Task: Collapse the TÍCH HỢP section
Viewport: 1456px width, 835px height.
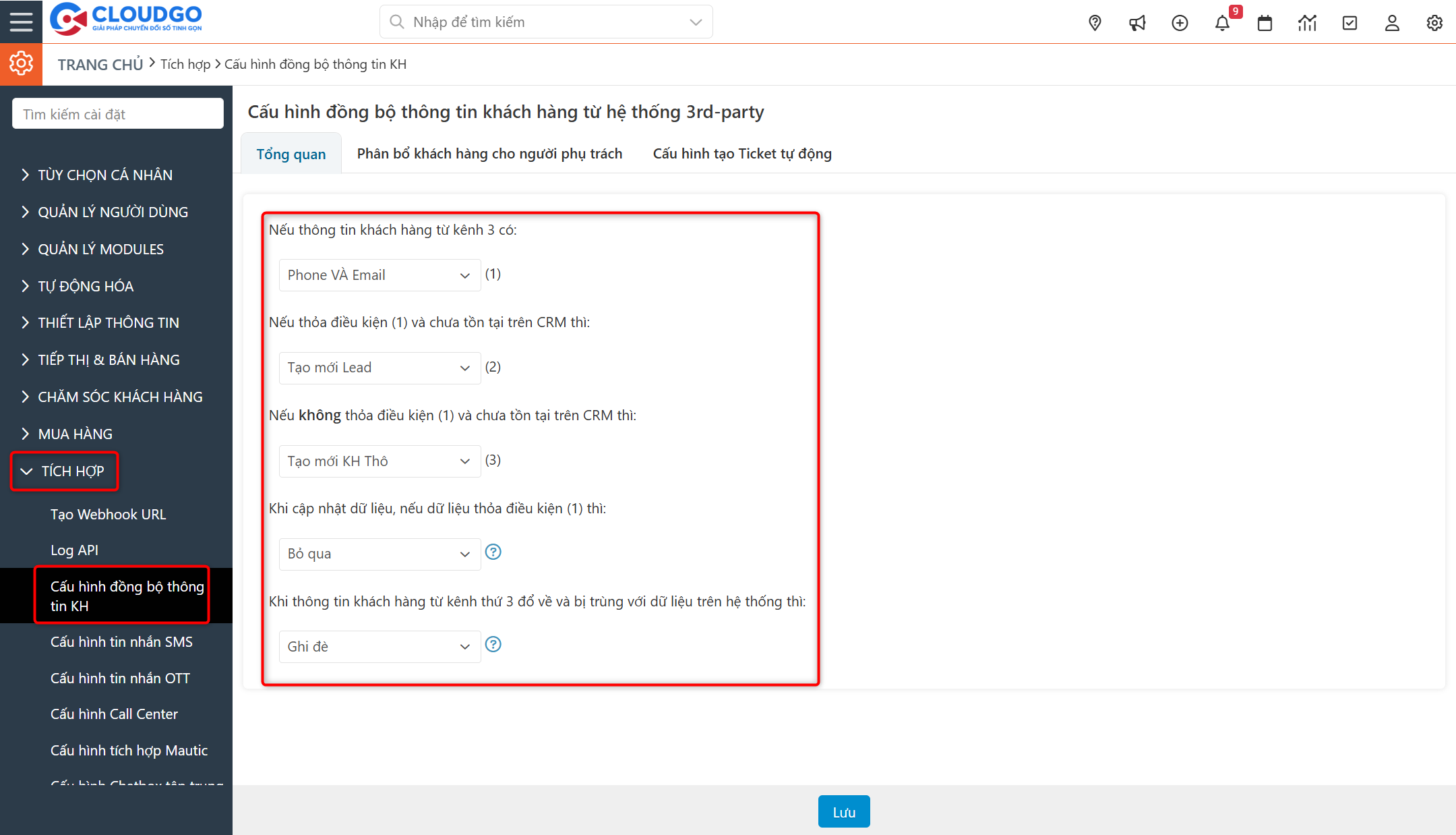Action: point(72,471)
